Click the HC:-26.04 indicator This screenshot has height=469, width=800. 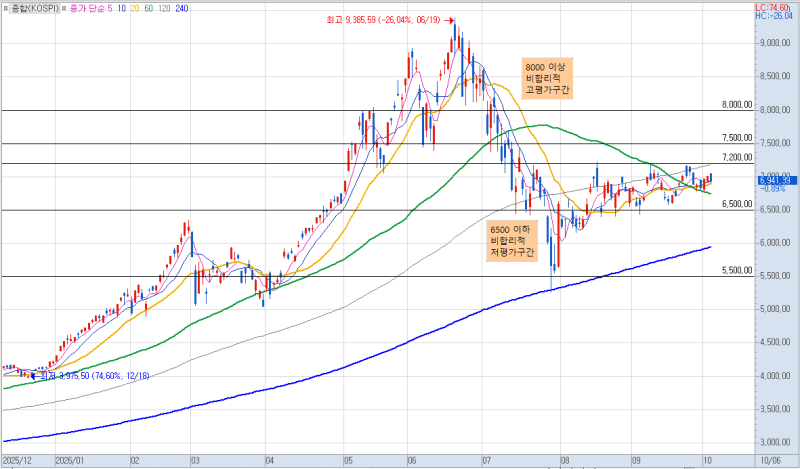pyautogui.click(x=774, y=16)
